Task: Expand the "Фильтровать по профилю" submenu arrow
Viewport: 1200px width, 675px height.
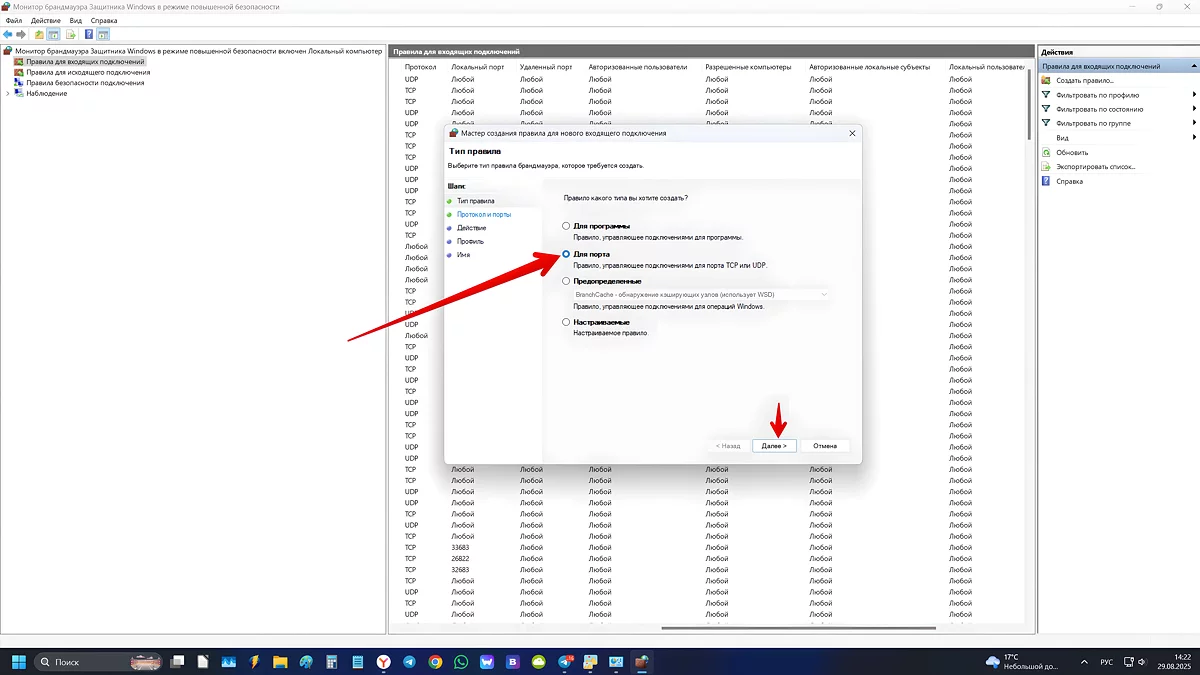Action: [1194, 95]
